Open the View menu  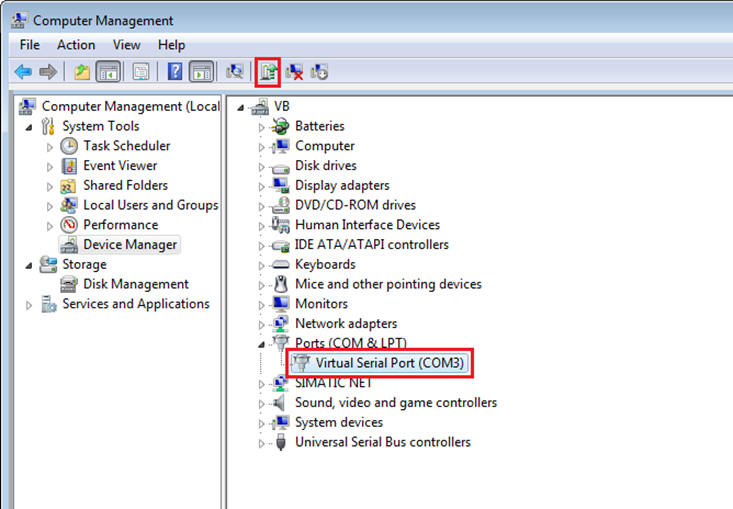point(126,45)
